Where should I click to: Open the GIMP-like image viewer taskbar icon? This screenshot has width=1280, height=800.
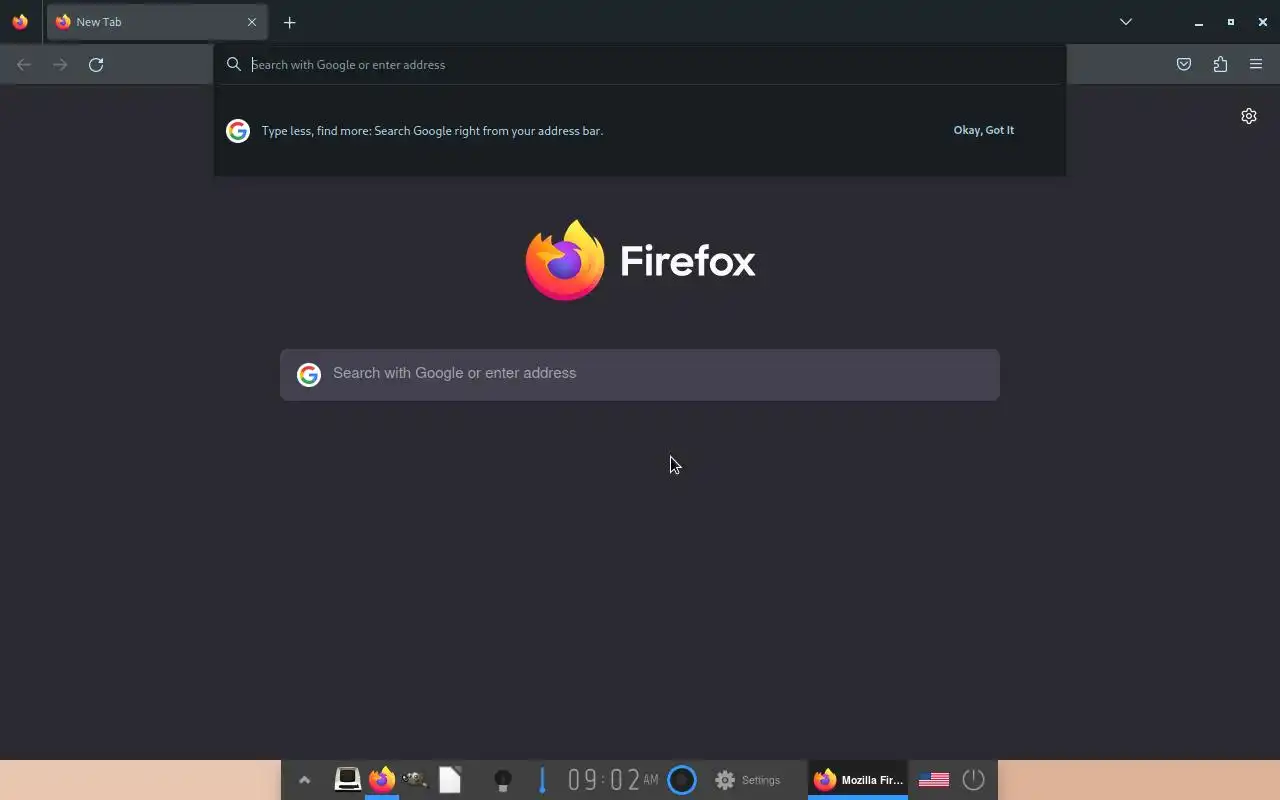click(x=416, y=779)
